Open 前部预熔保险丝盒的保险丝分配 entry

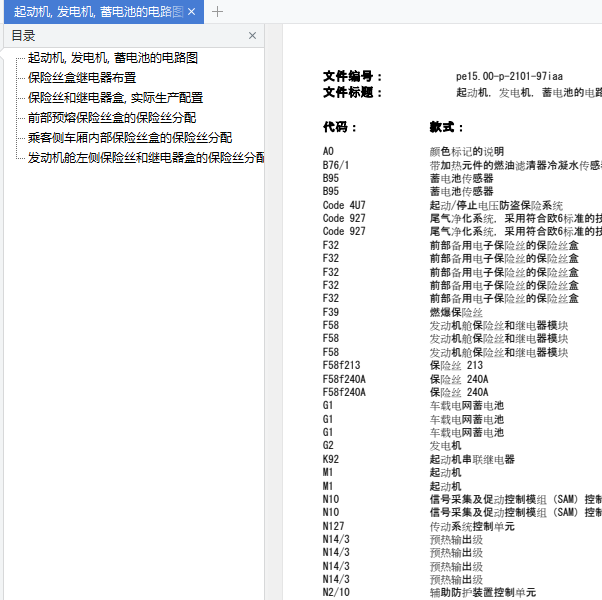coord(112,117)
